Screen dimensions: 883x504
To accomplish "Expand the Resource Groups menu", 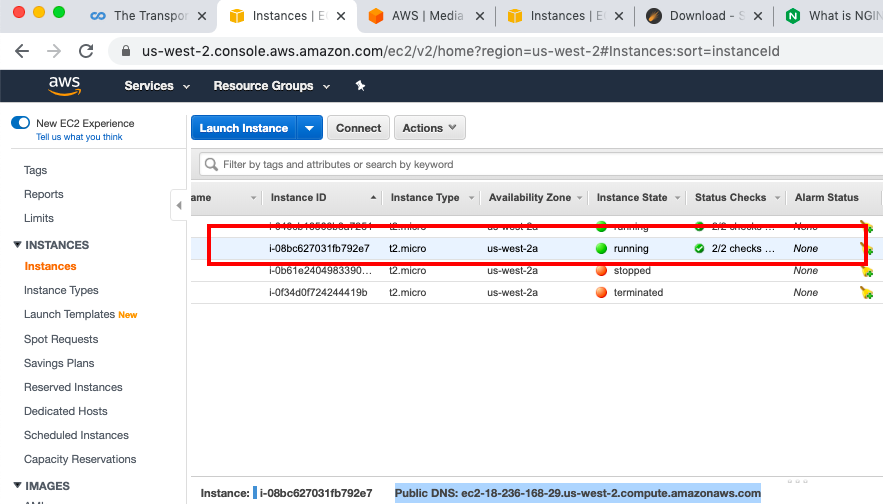I will tap(271, 86).
